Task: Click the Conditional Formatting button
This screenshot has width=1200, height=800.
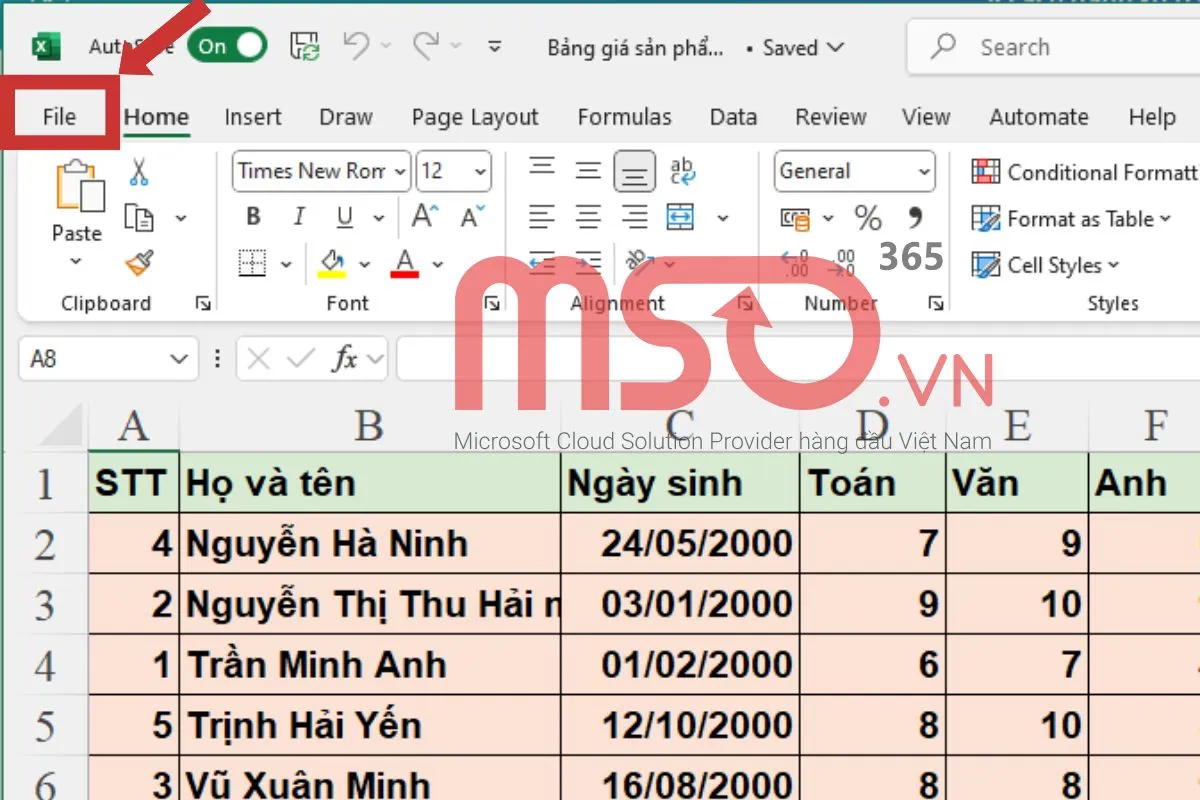Action: coord(1085,172)
